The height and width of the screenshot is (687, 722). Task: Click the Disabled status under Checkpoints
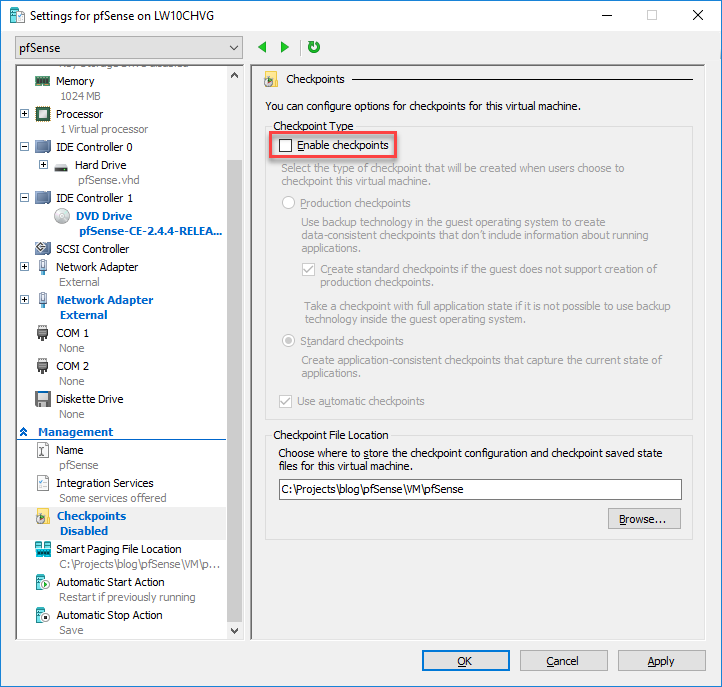(84, 531)
